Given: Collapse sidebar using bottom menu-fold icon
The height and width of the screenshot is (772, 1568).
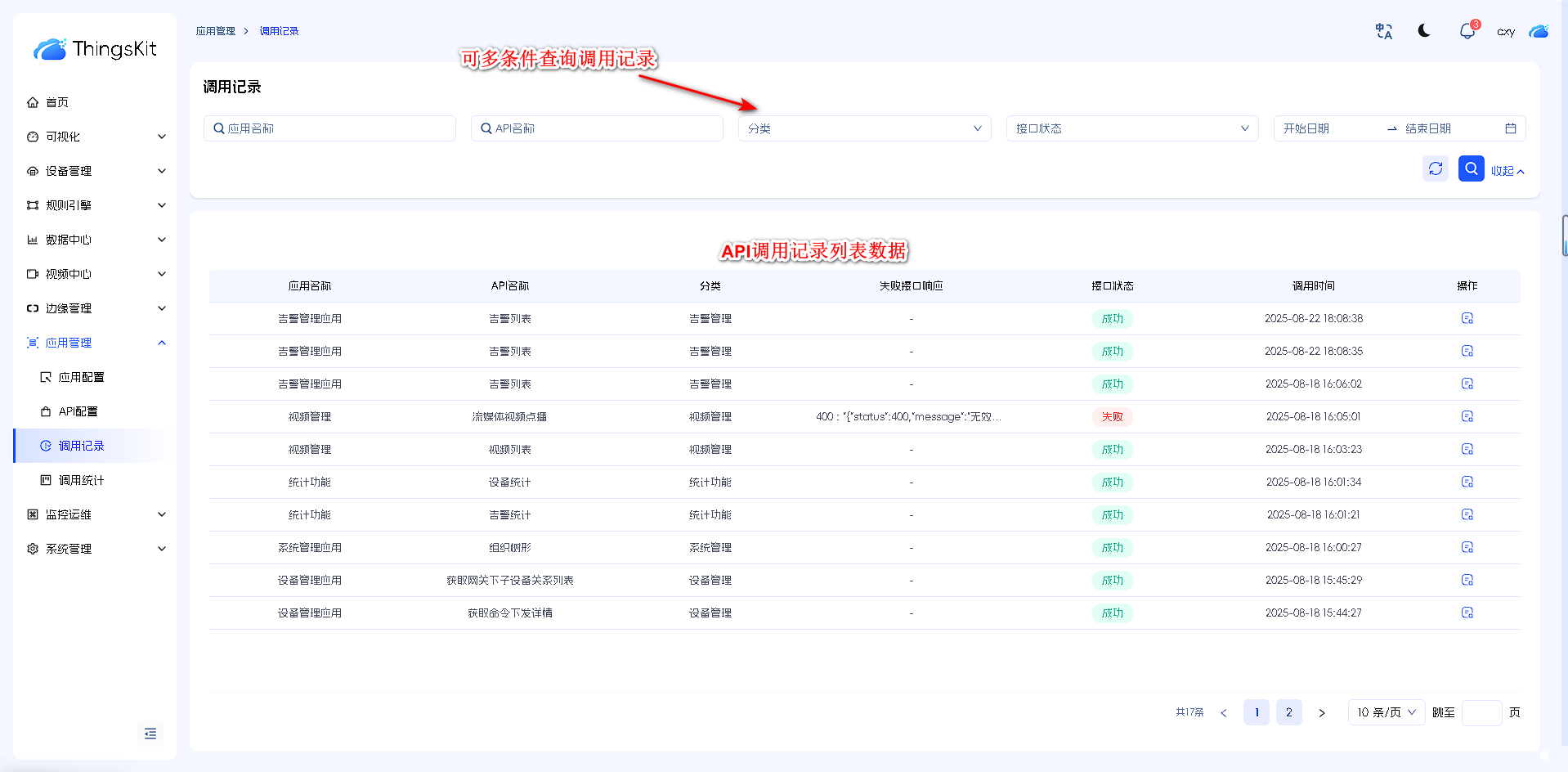Looking at the screenshot, I should pos(150,734).
